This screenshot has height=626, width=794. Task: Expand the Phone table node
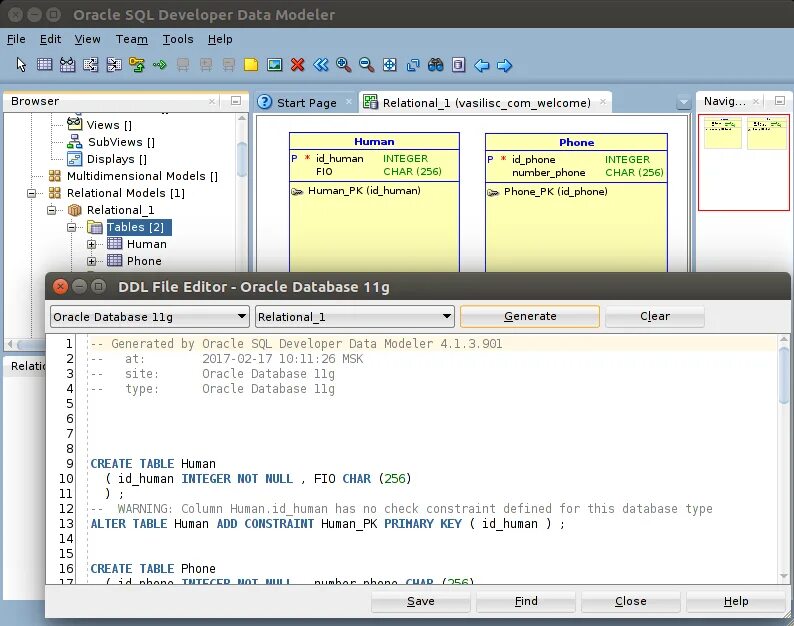[x=91, y=261]
